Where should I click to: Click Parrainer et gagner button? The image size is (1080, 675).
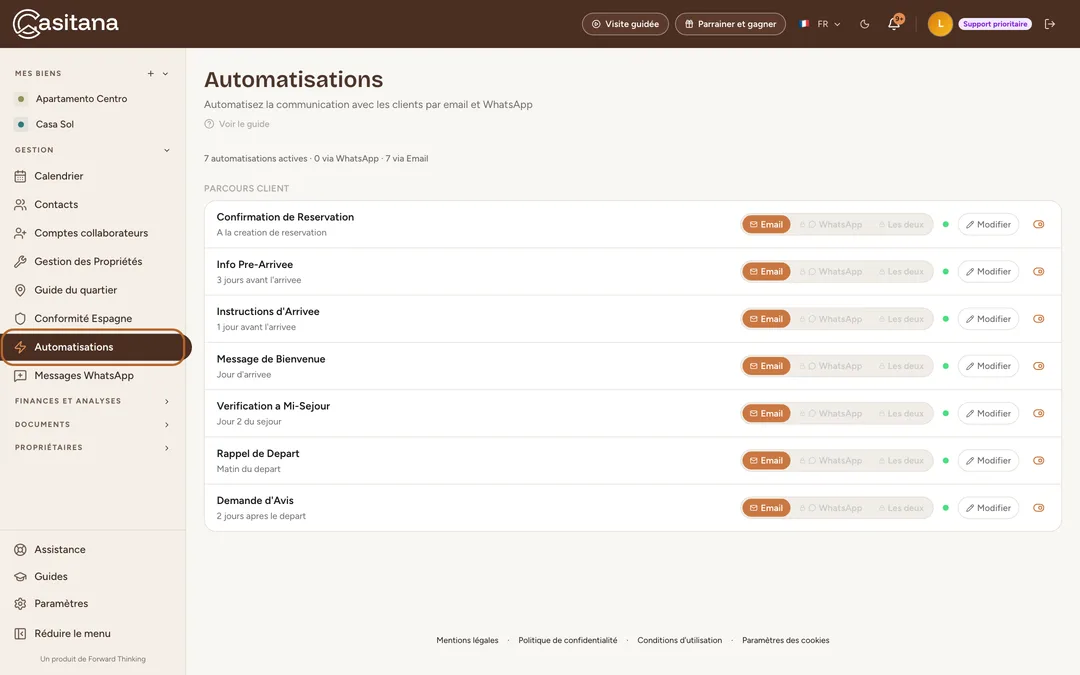730,24
